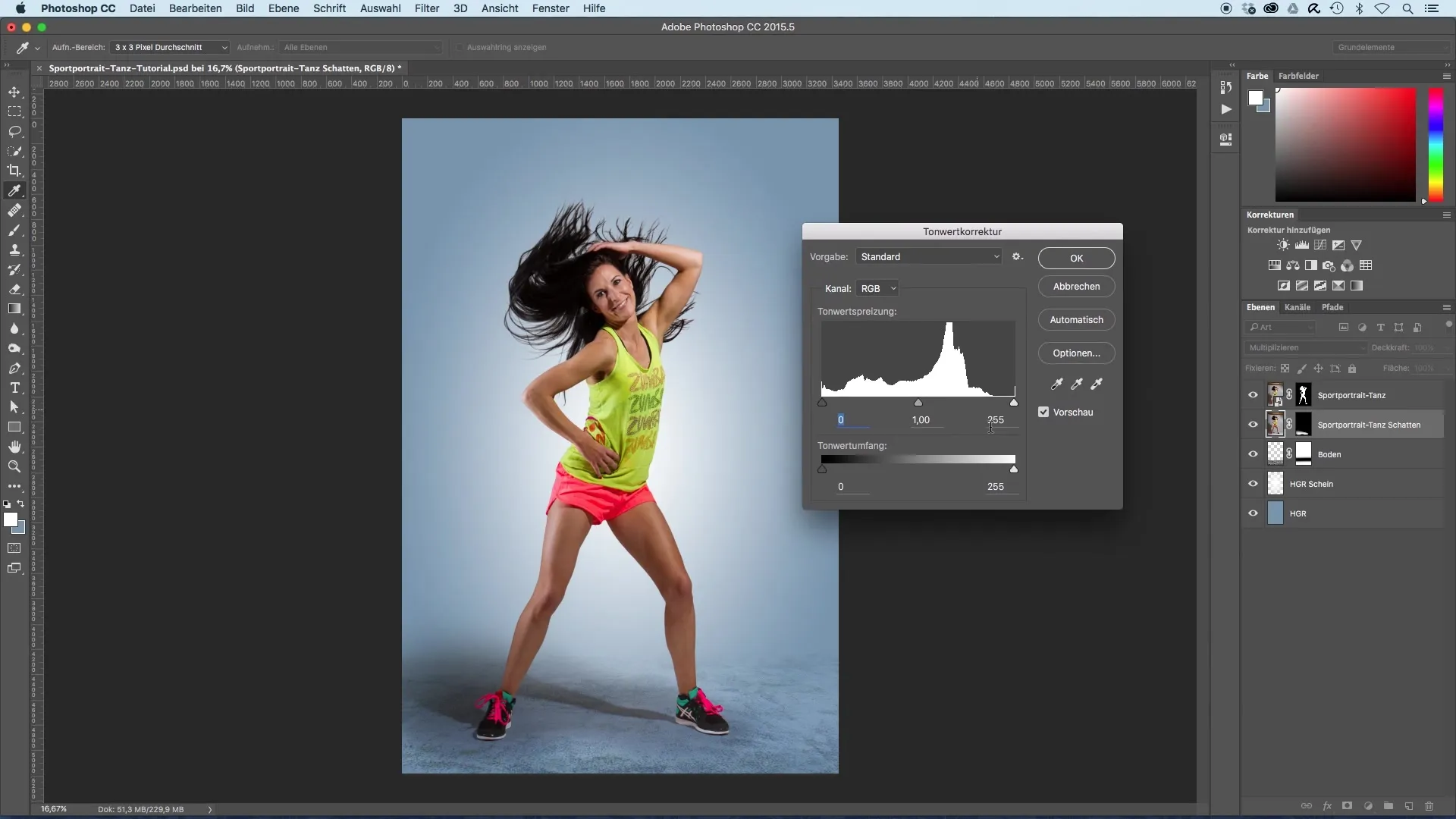Select the Brush tool
1456x819 pixels.
point(14,230)
